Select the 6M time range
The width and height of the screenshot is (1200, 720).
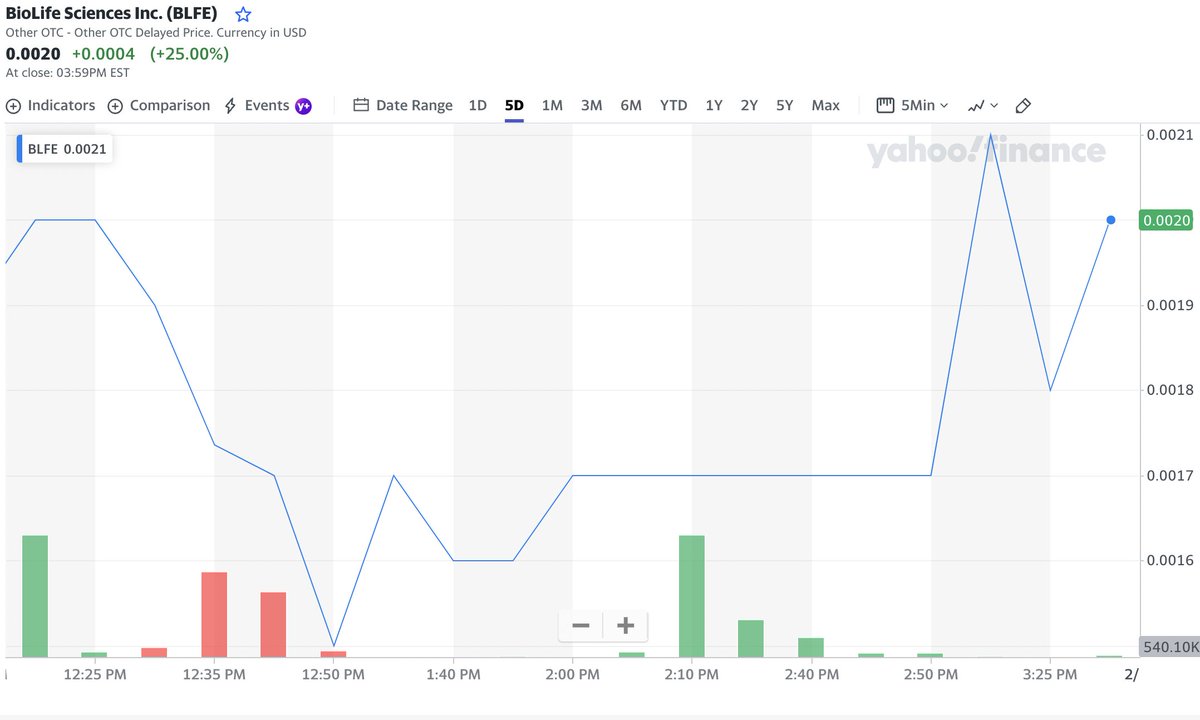coord(631,105)
